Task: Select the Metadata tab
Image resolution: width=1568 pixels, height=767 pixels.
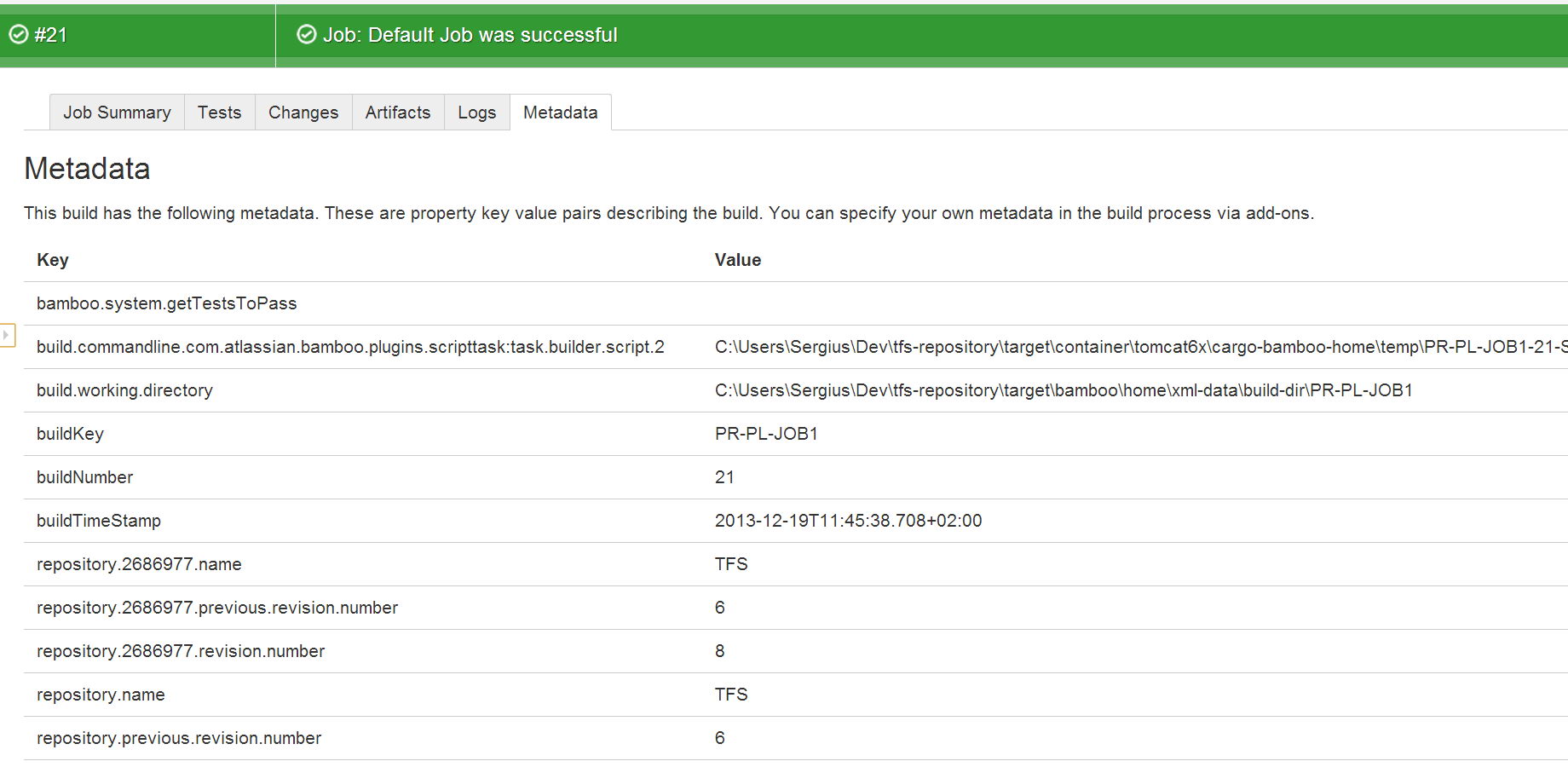Action: [561, 112]
